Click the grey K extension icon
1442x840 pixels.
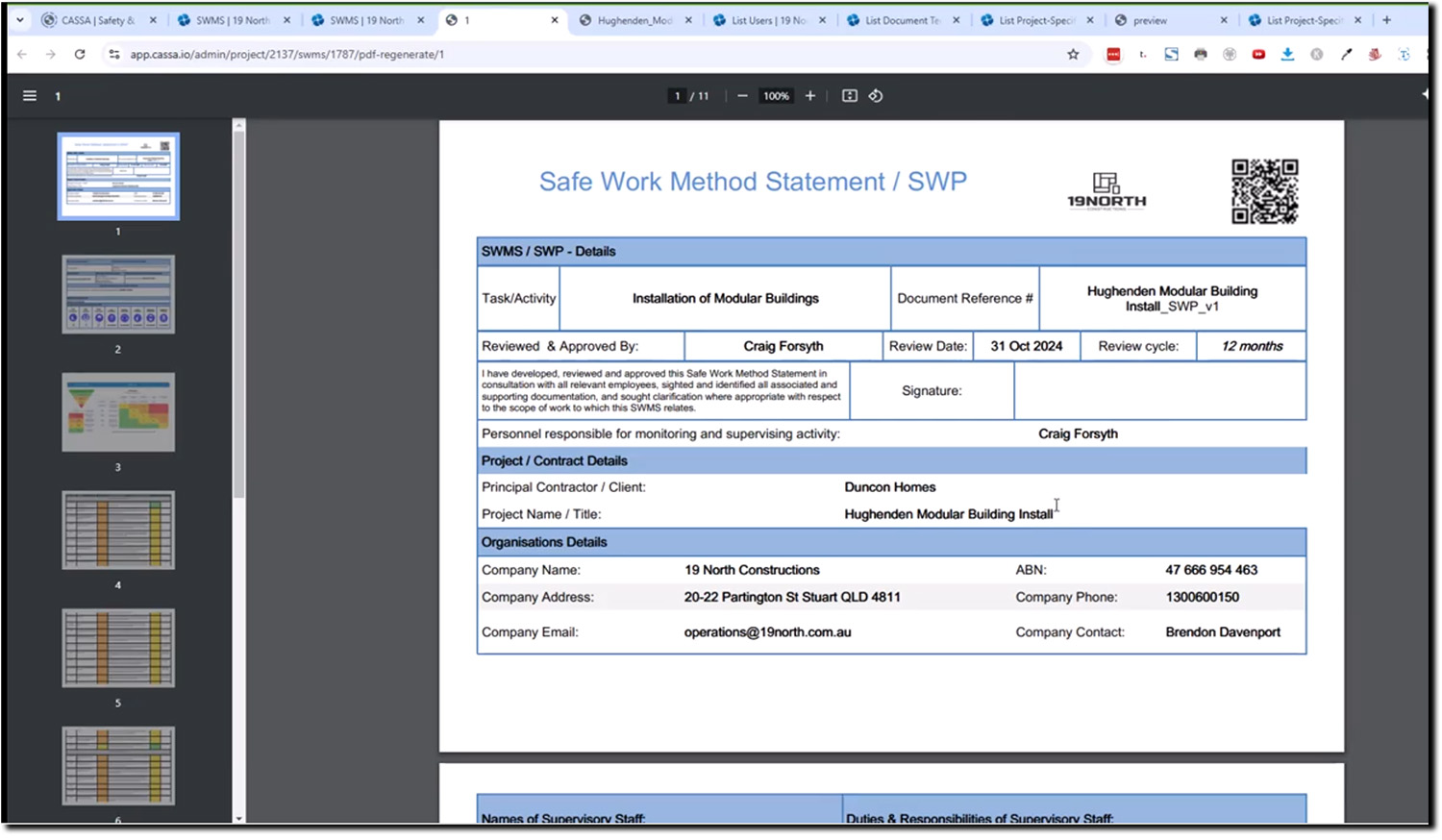(x=1317, y=55)
